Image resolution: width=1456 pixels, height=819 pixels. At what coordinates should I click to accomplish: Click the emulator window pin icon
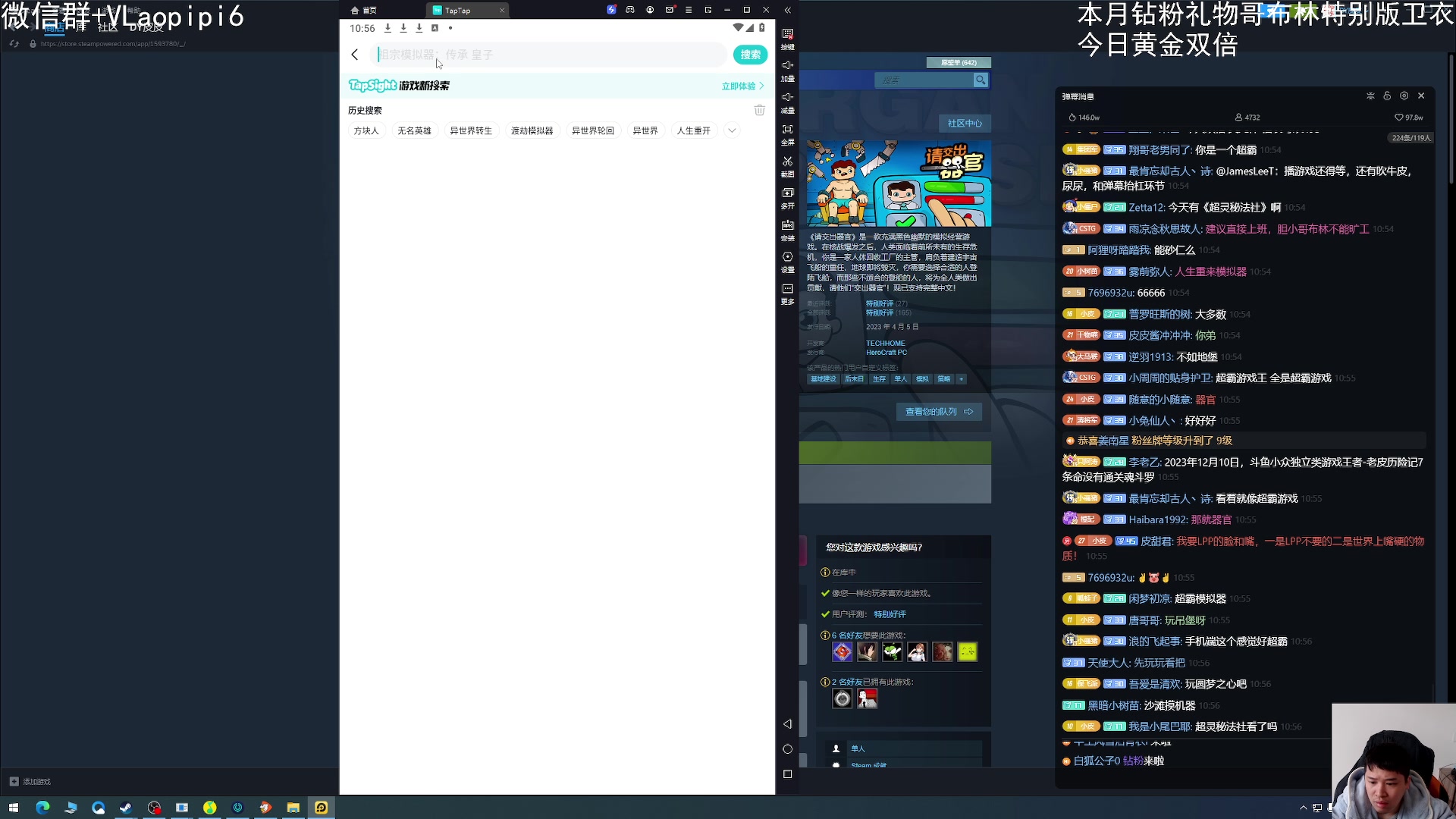point(708,10)
